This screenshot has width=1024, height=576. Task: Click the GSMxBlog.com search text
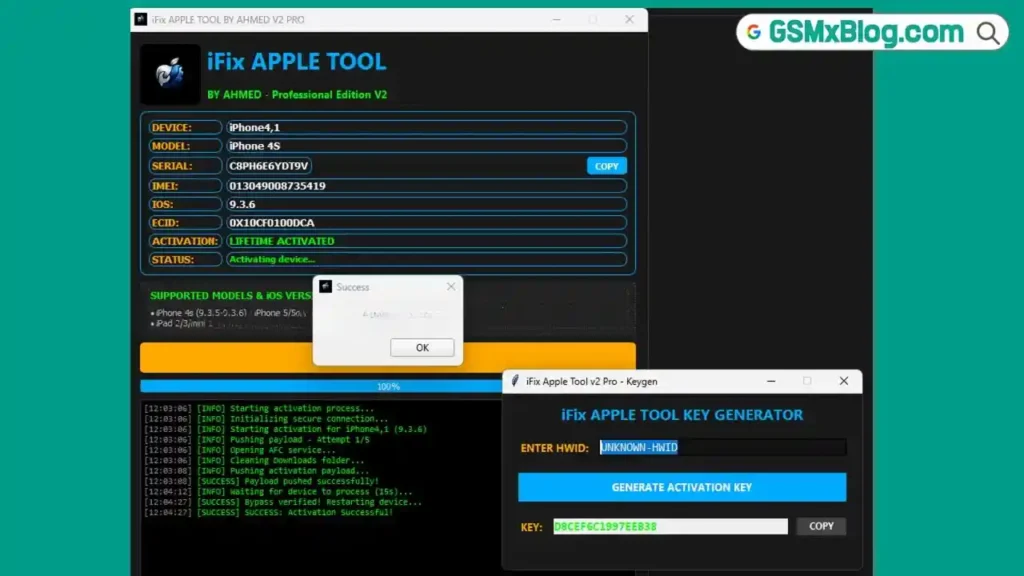point(866,32)
